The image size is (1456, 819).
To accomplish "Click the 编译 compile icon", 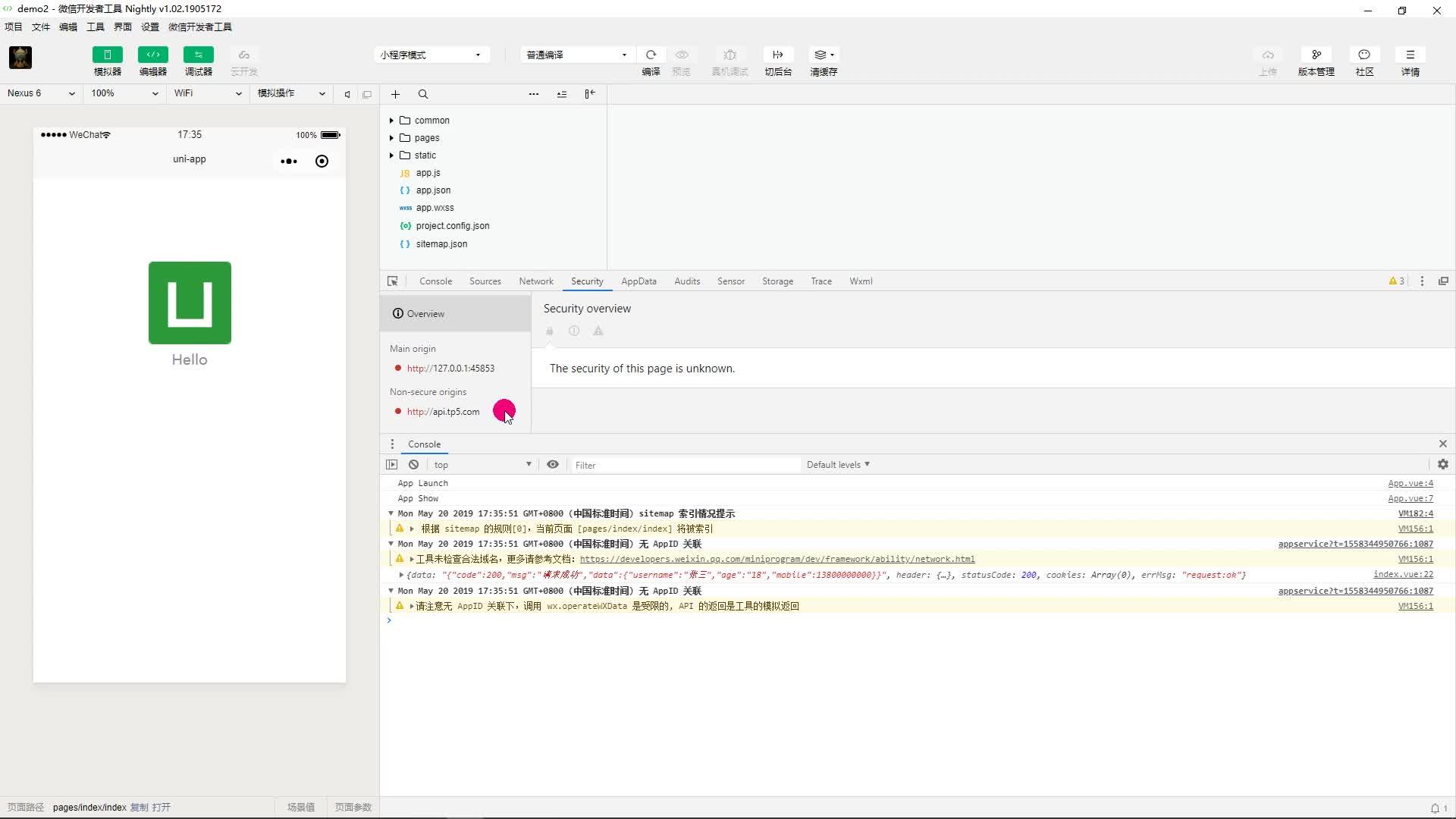I will pos(651,55).
